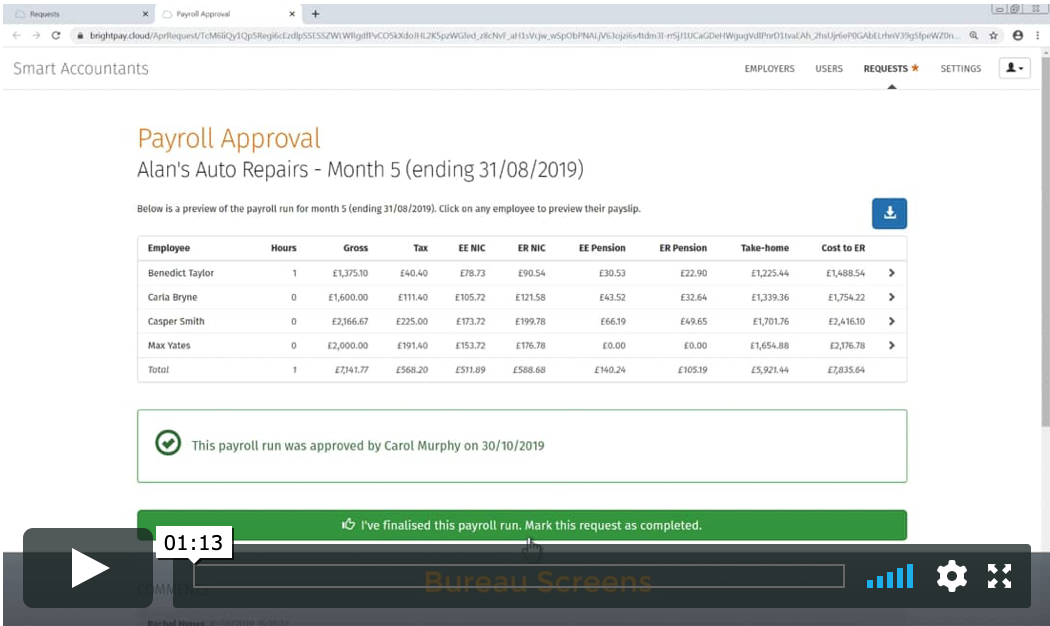This screenshot has height=626, width=1050.
Task: Close the Requests browser tab
Action: point(145,14)
